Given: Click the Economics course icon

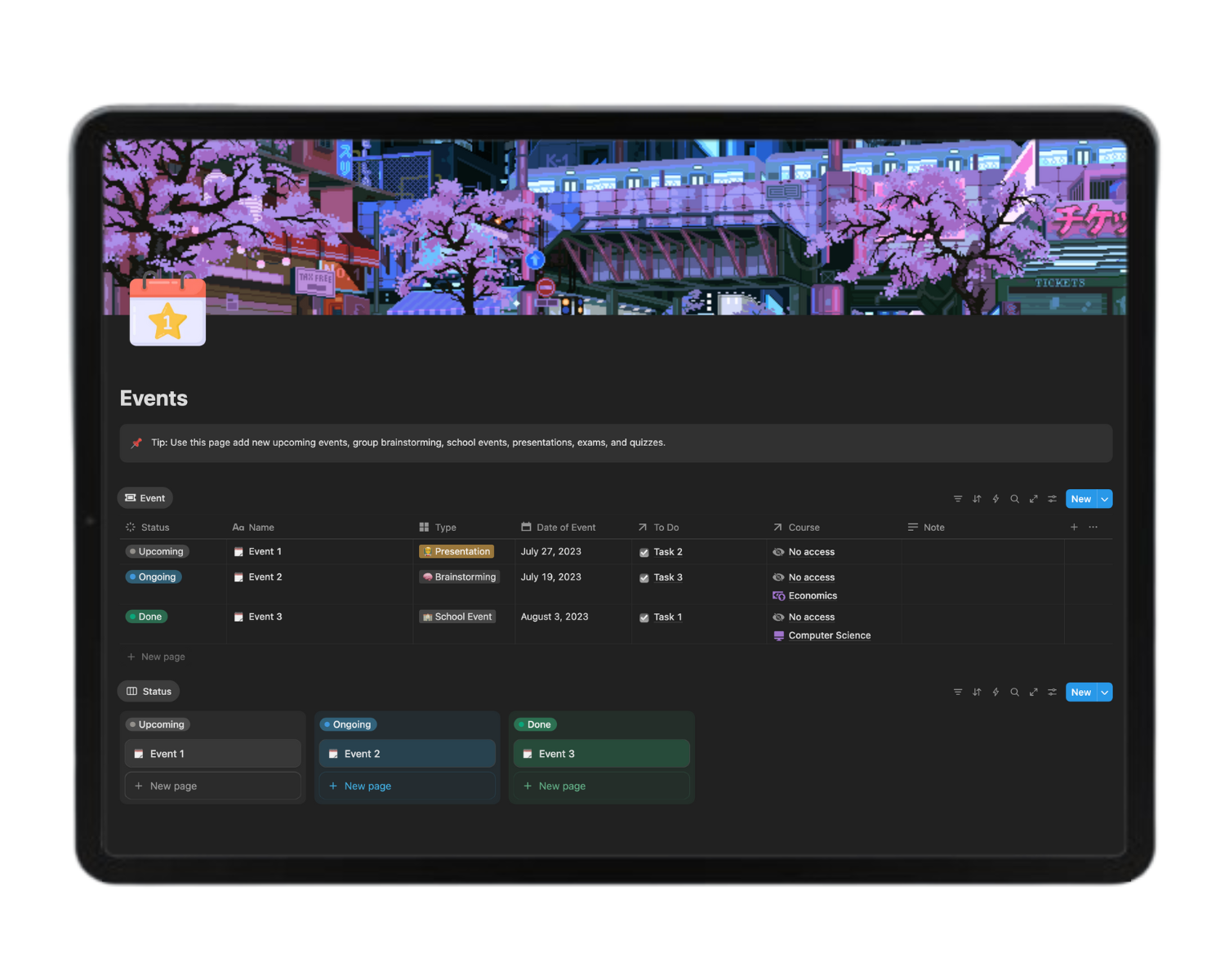Looking at the screenshot, I should 778,596.
